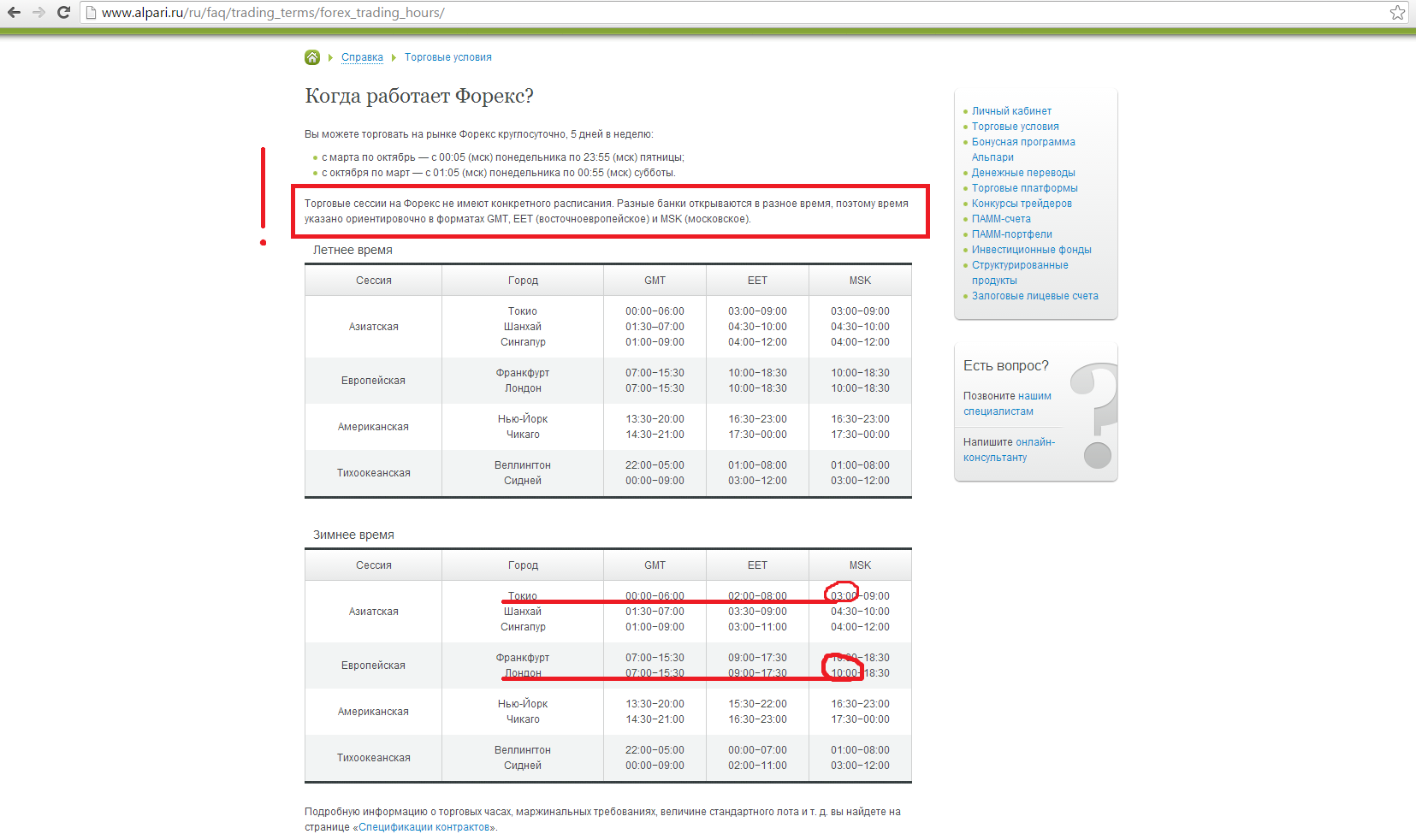Go back with the browser back arrow
Viewport: 1416px width, 840px height.
coord(14,12)
